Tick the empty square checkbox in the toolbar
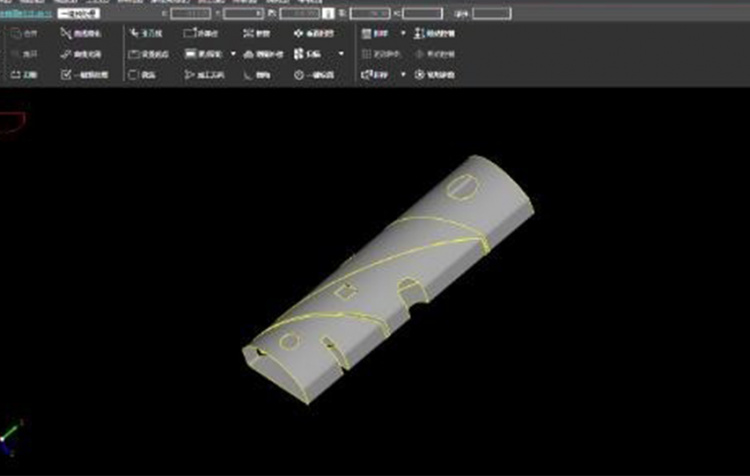 pyautogui.click(x=133, y=75)
